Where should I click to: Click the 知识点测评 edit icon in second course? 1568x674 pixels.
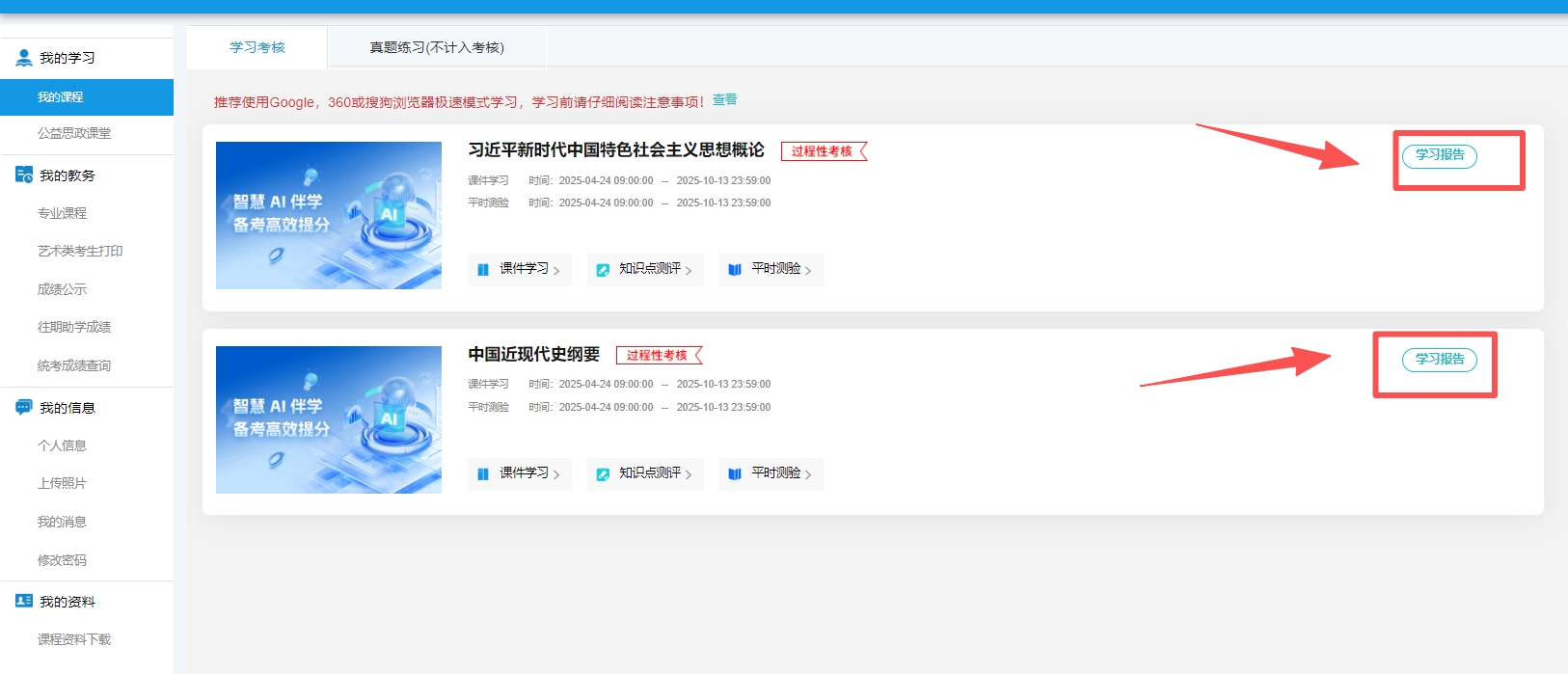603,473
